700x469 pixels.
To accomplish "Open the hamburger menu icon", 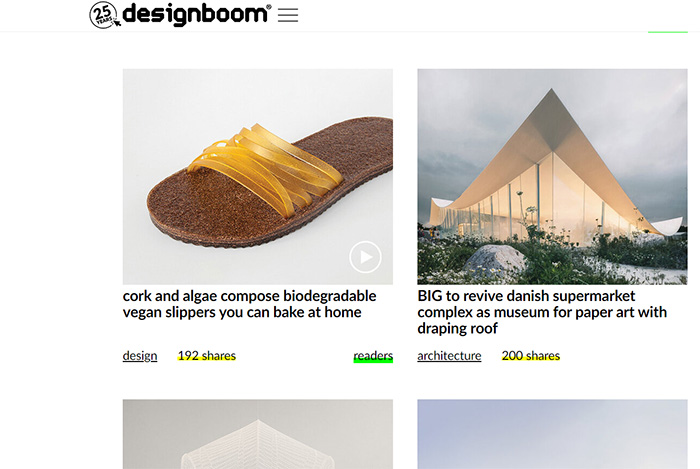I will (288, 15).
